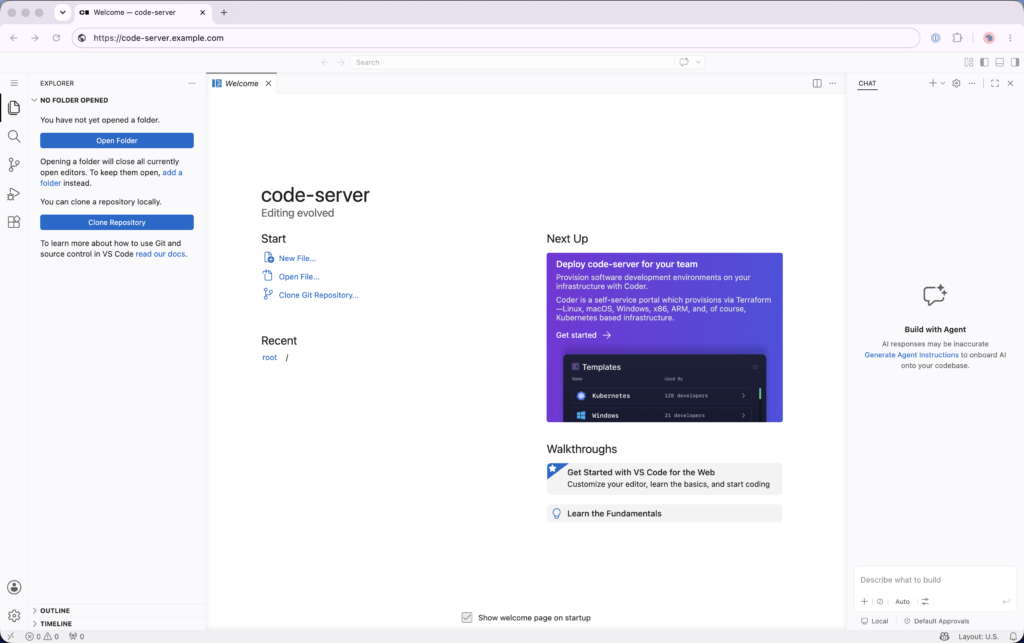
Task: Open the Search view in activity bar
Action: pyautogui.click(x=14, y=136)
